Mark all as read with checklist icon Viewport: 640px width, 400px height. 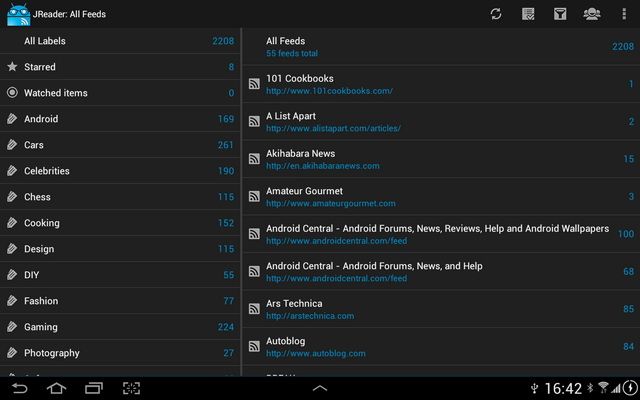coord(528,14)
